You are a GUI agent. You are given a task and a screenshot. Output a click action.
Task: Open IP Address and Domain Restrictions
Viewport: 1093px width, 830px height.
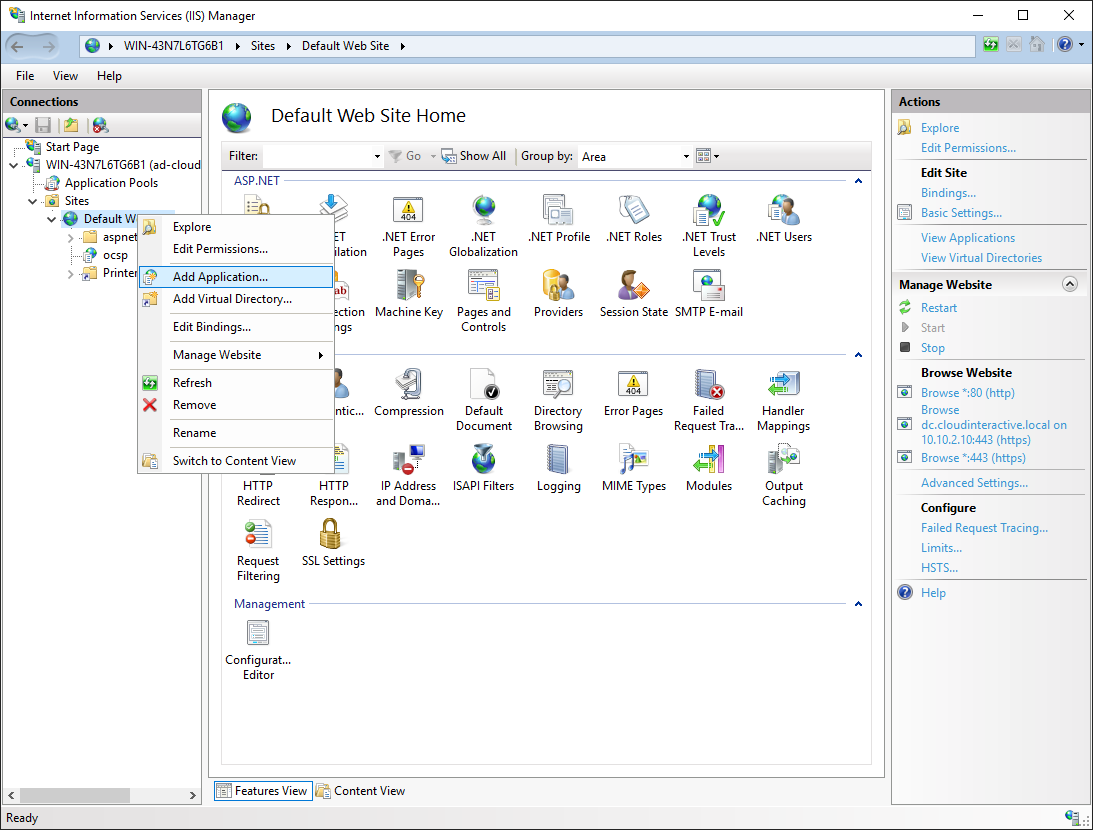(408, 475)
